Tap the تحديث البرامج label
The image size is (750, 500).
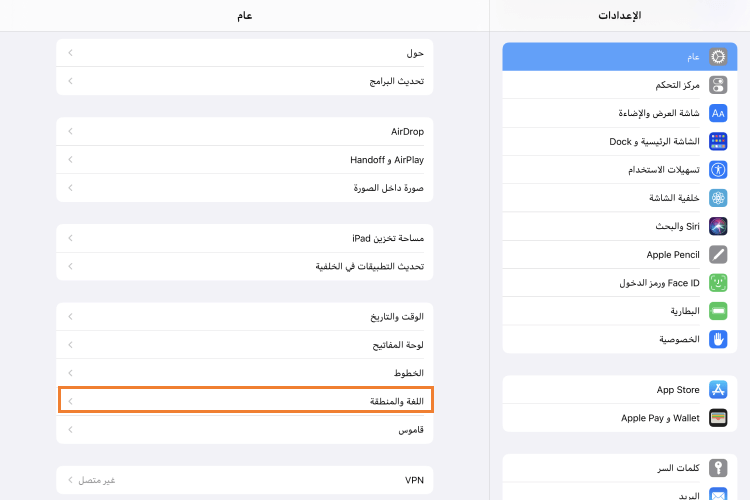click(x=397, y=81)
